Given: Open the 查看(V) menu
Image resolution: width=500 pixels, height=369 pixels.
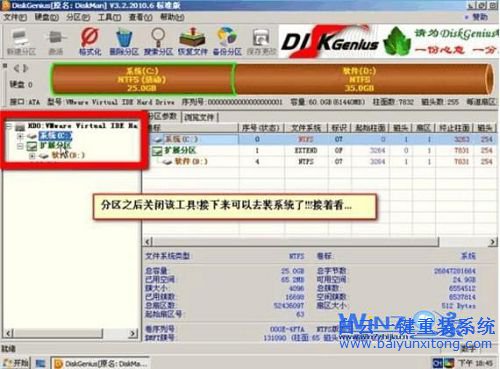Looking at the screenshot, I should pos(141,17).
